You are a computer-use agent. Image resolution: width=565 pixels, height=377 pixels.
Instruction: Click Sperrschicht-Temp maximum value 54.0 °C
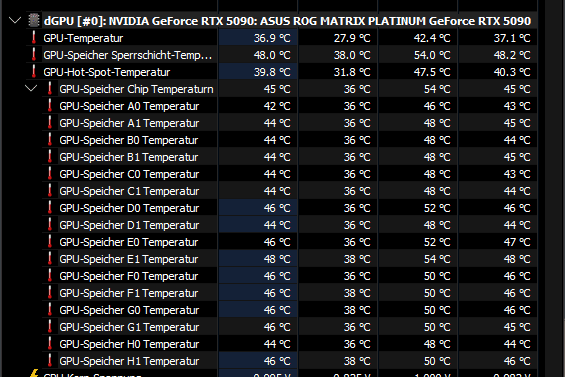[x=432, y=55]
